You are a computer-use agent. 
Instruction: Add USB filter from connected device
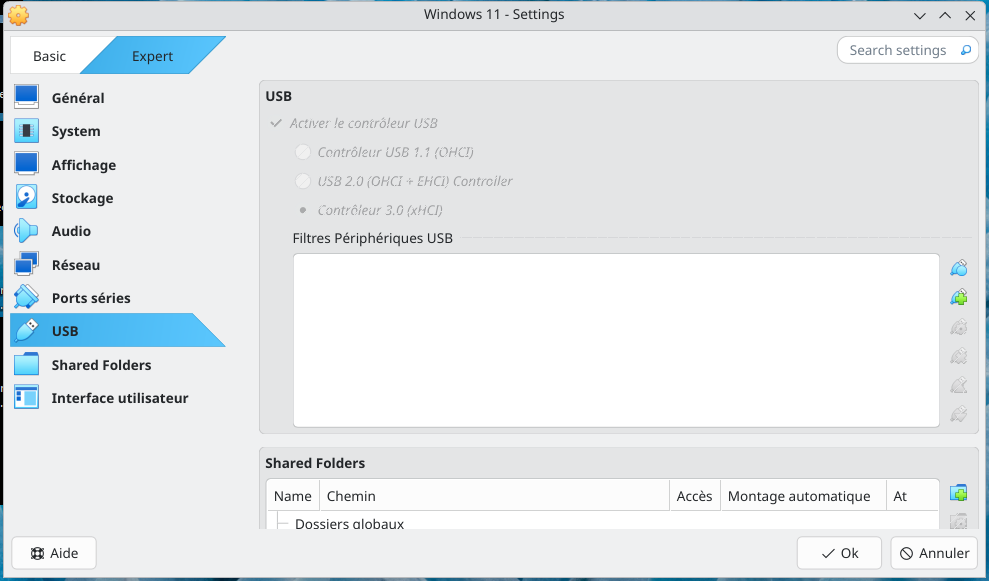click(x=958, y=298)
